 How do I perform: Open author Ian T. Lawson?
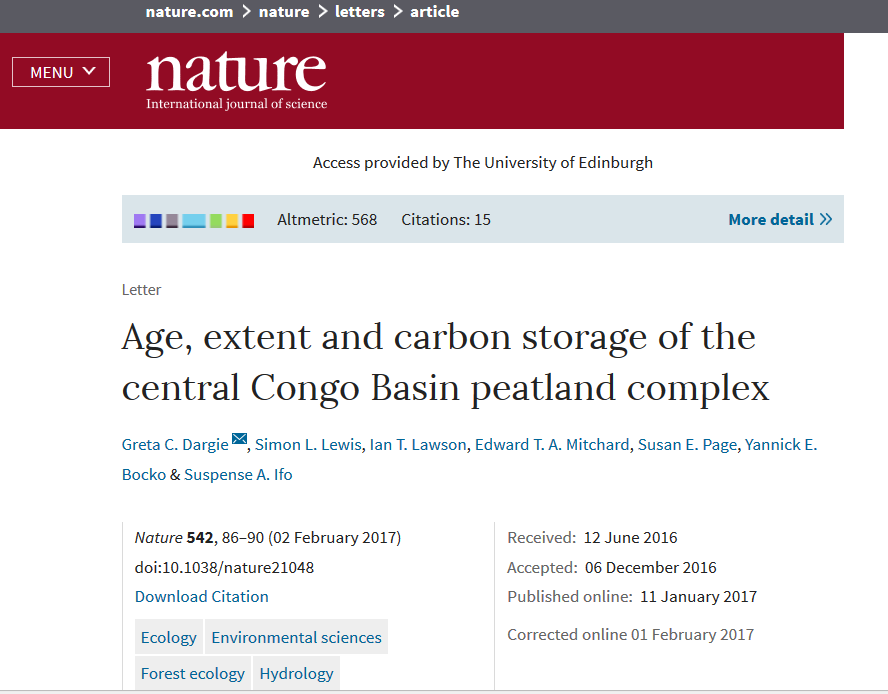coord(418,445)
